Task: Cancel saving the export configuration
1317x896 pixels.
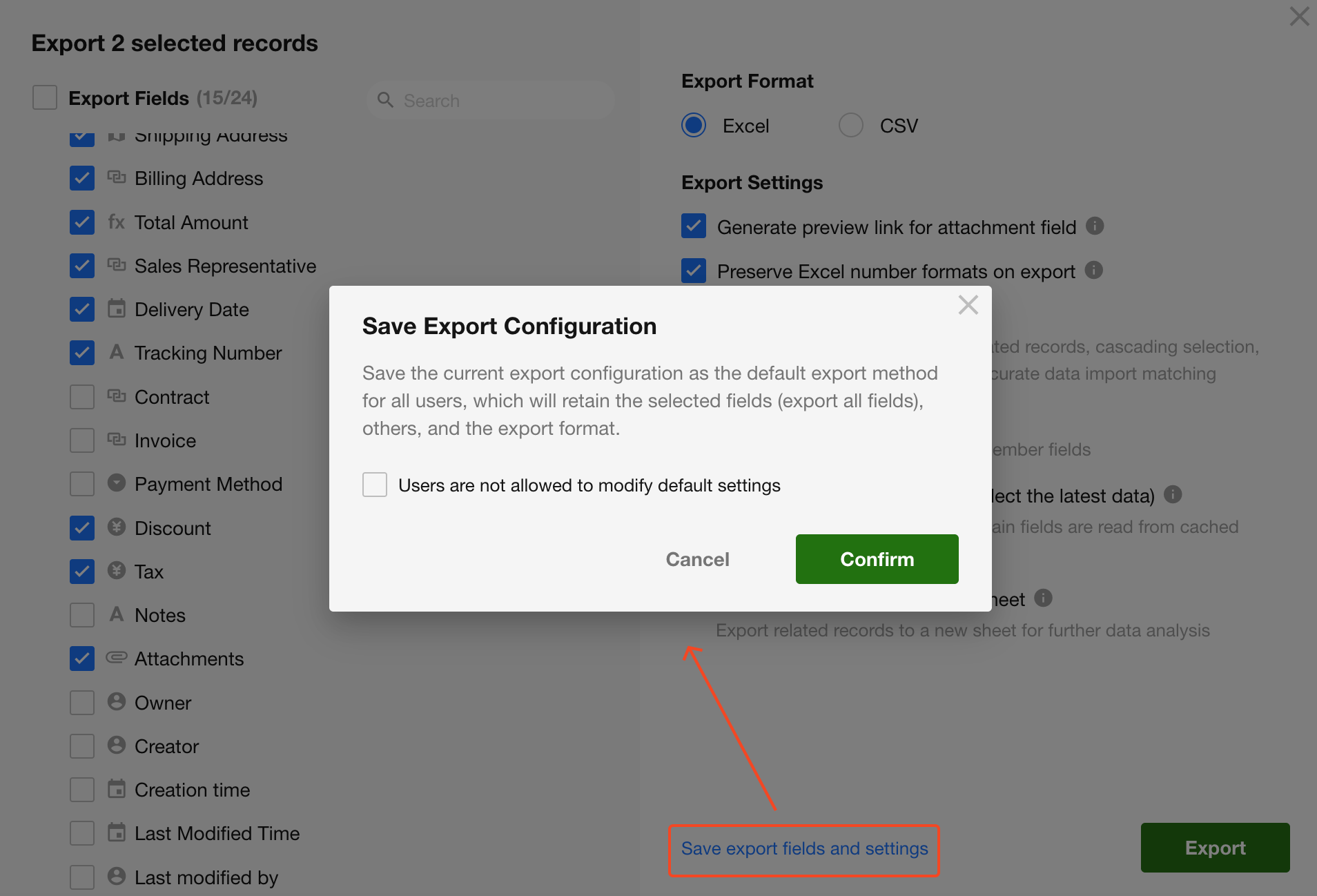Action: click(x=697, y=559)
